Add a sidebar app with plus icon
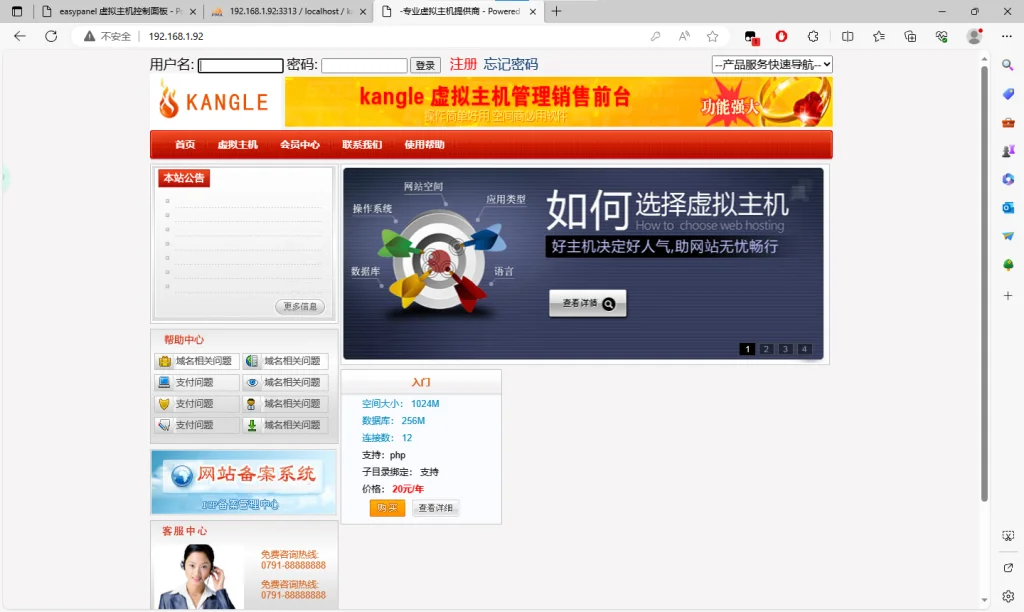Viewport: 1024px width, 612px height. click(x=1008, y=296)
